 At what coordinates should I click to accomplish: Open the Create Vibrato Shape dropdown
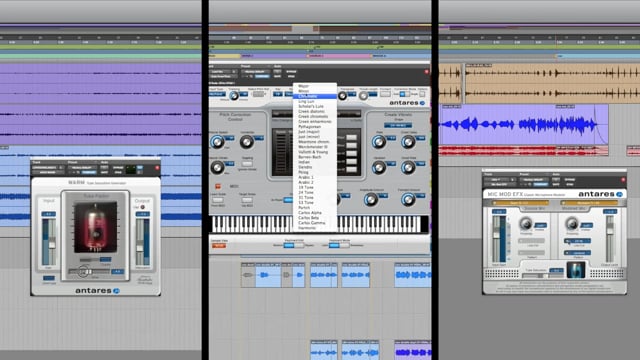[398, 125]
